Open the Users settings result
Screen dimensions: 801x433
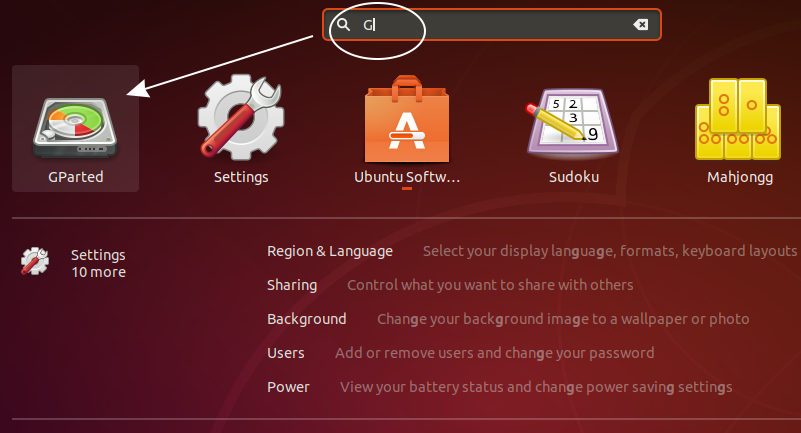point(286,353)
